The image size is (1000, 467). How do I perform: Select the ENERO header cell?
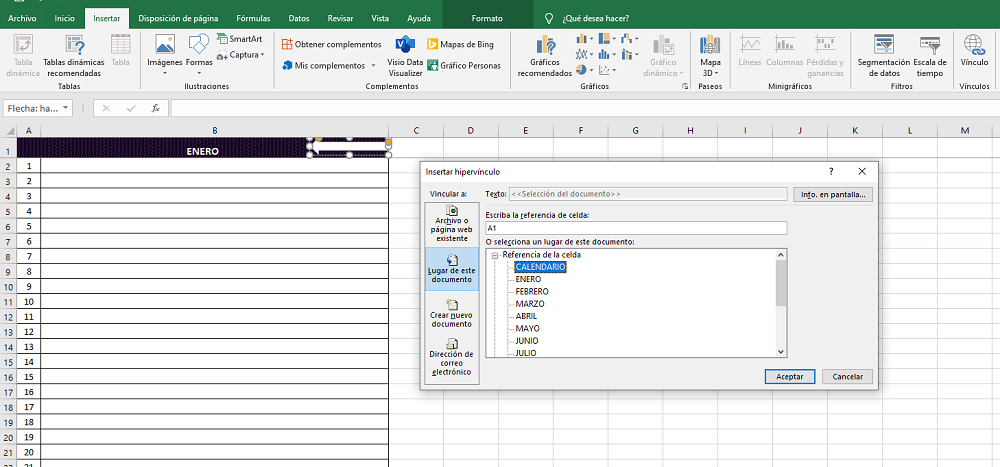[x=202, y=152]
